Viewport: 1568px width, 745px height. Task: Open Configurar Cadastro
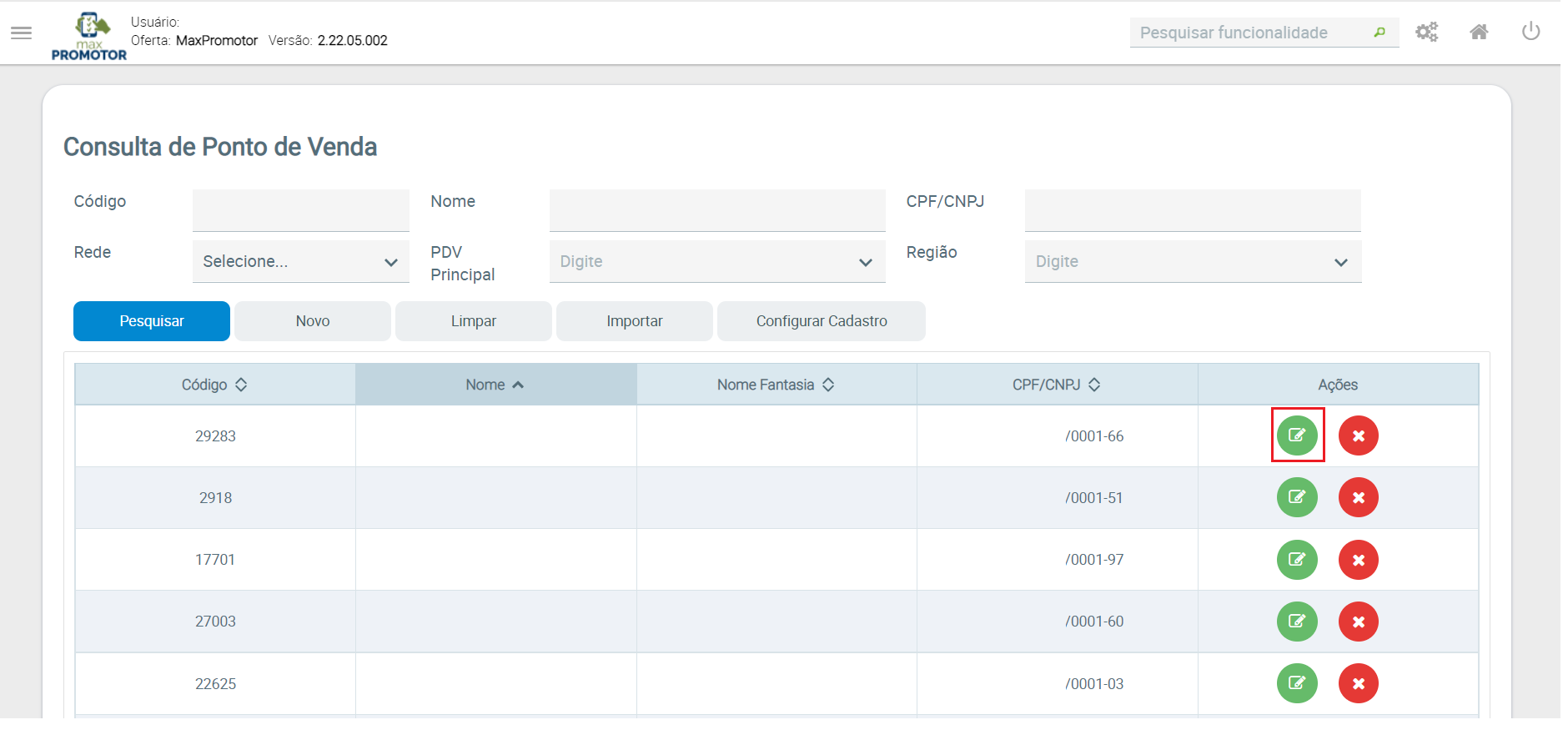821,321
